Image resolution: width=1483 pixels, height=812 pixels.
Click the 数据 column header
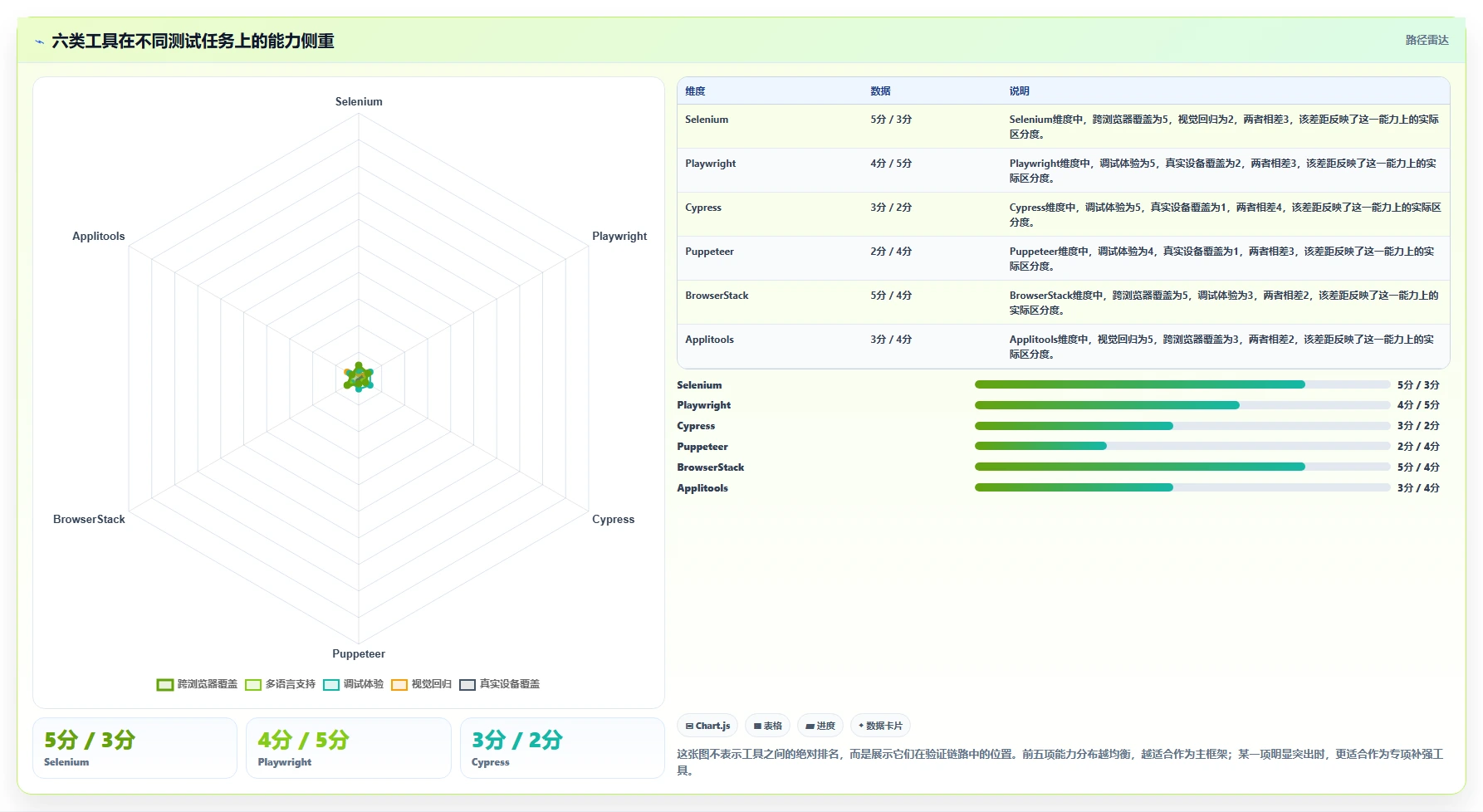(880, 91)
